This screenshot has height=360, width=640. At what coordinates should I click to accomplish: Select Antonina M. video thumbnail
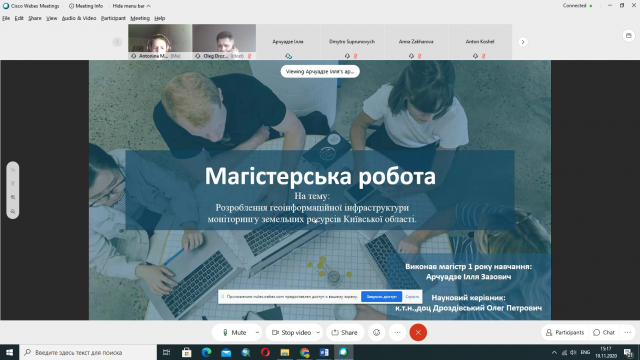[160, 42]
